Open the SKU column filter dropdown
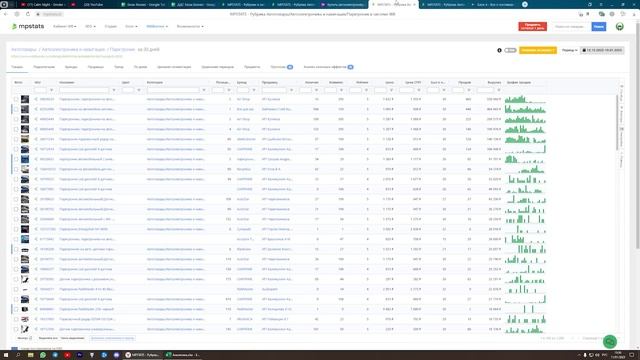 tap(51, 90)
